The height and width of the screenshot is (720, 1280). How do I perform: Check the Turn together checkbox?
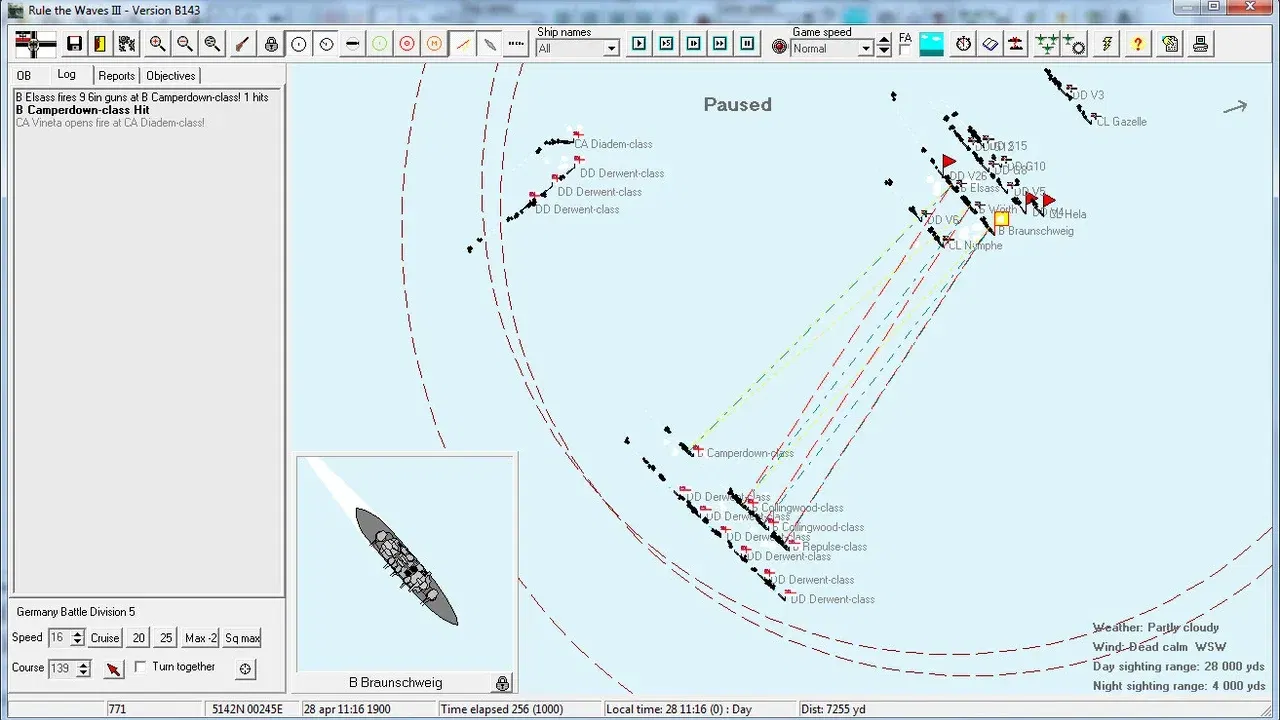139,667
